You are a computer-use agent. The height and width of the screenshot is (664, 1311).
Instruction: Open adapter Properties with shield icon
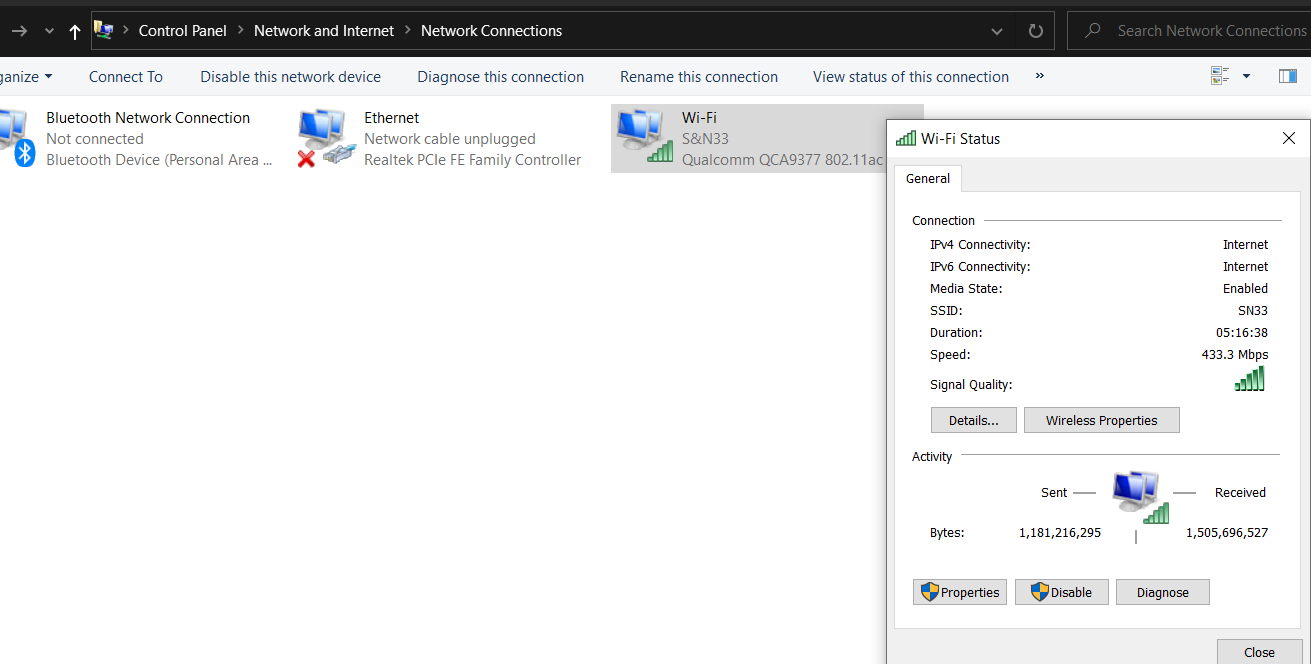[x=959, y=592]
